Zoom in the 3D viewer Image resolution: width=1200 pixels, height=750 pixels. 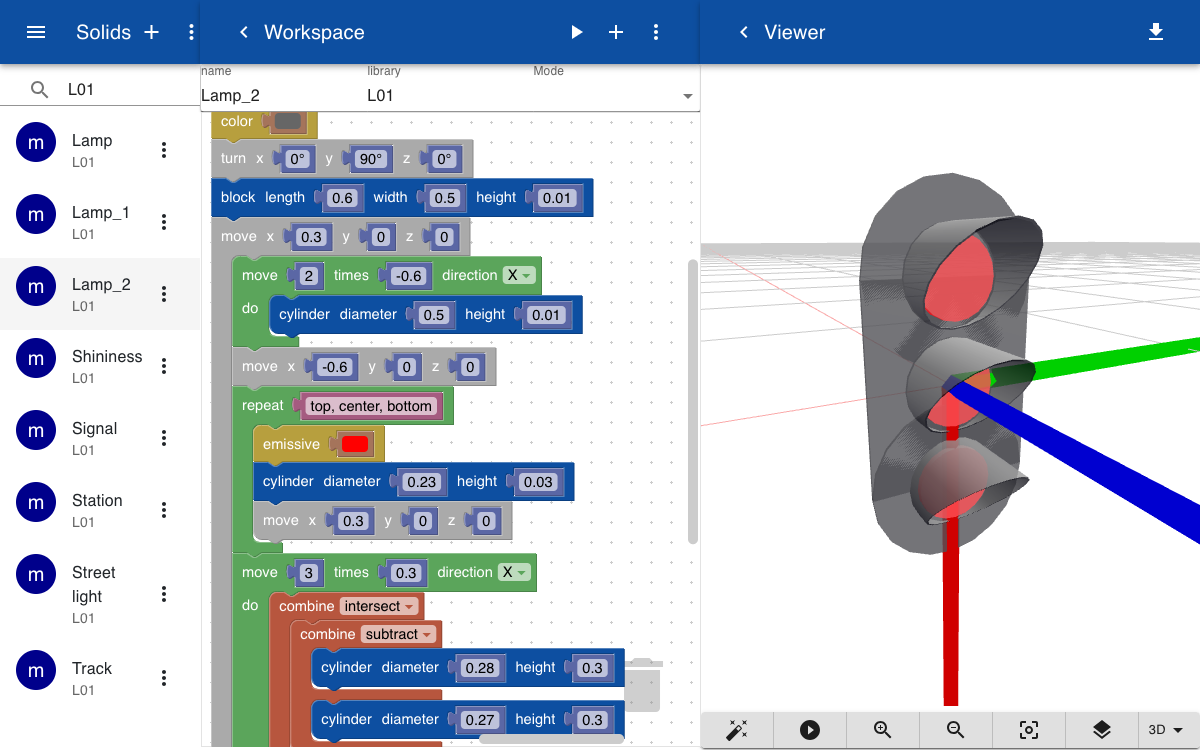click(x=883, y=730)
